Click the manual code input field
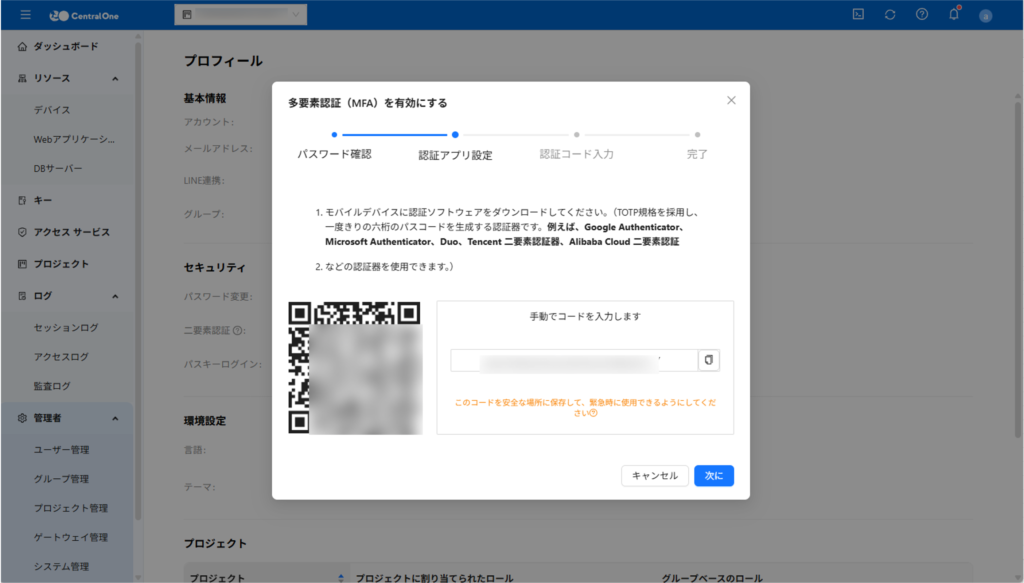Viewport: 1024px width, 583px height. tap(573, 360)
